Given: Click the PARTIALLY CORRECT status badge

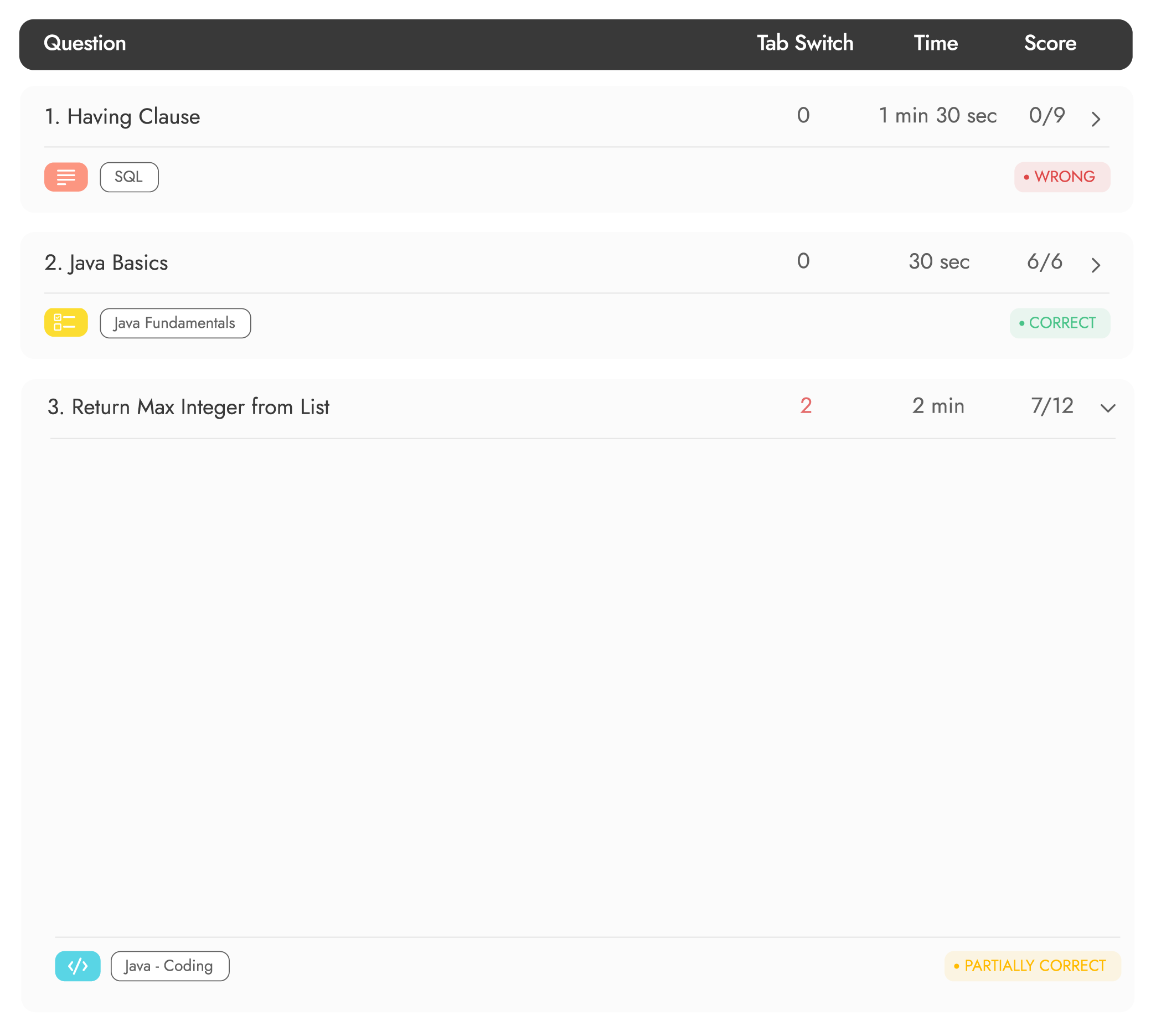Looking at the screenshot, I should tap(1033, 967).
